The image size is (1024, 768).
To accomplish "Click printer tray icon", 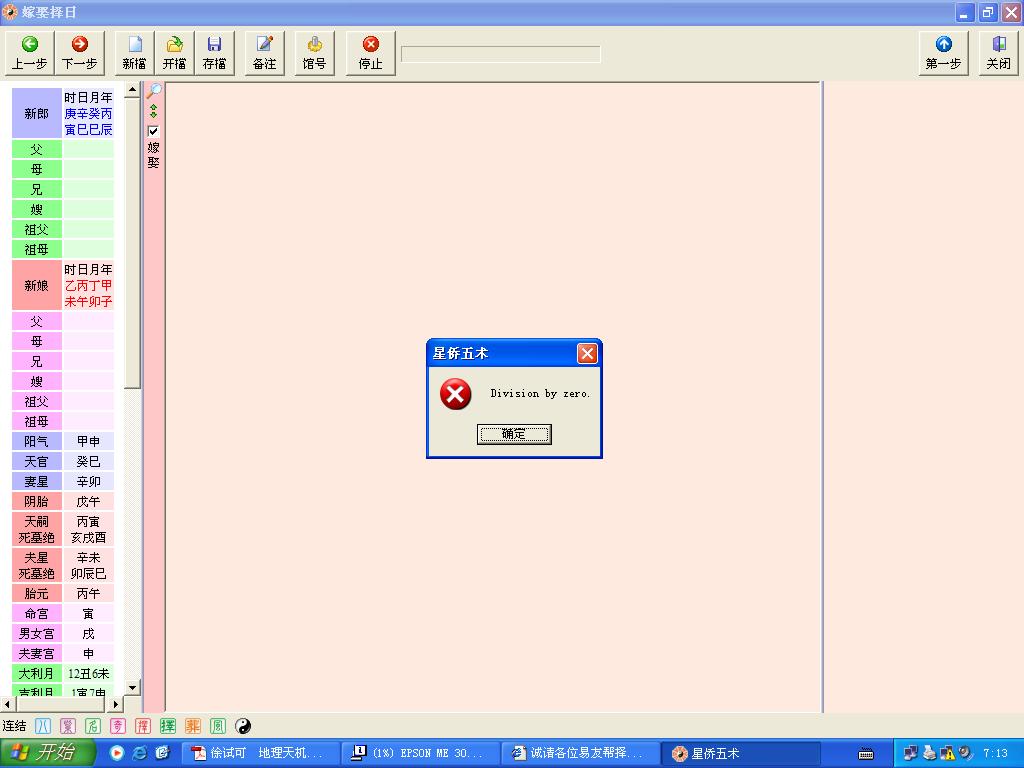I will pyautogui.click(x=929, y=754).
